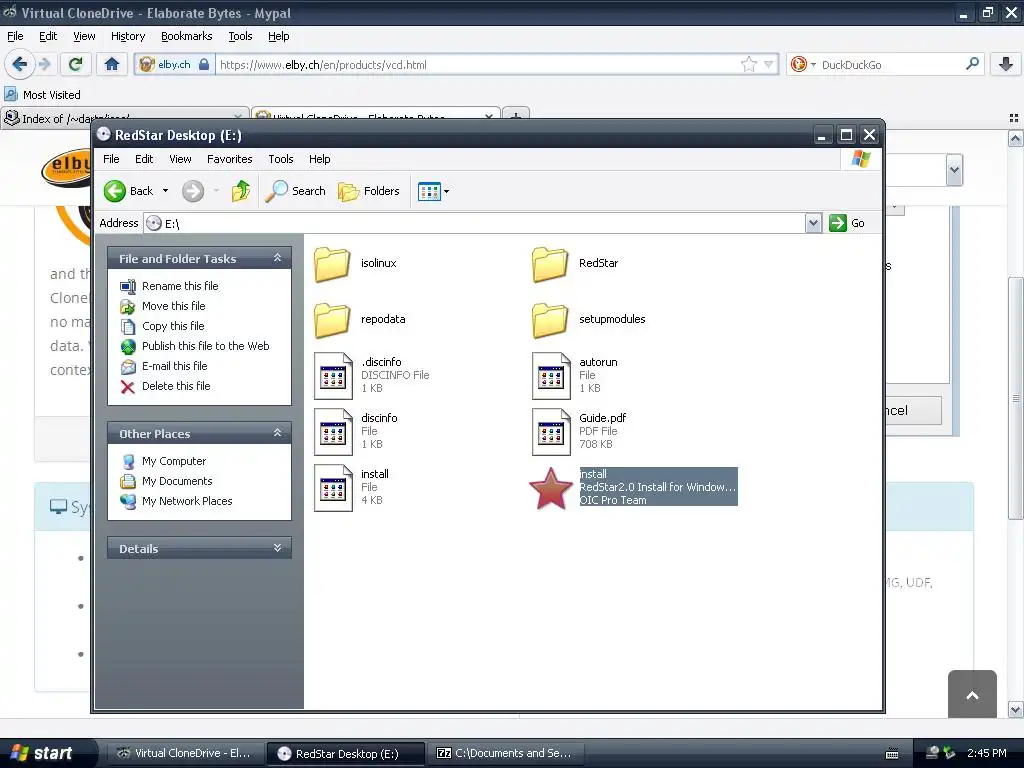Screen dimensions: 1024x768
Task: Open the browser URL history dropdown arrow
Action: 769,64
